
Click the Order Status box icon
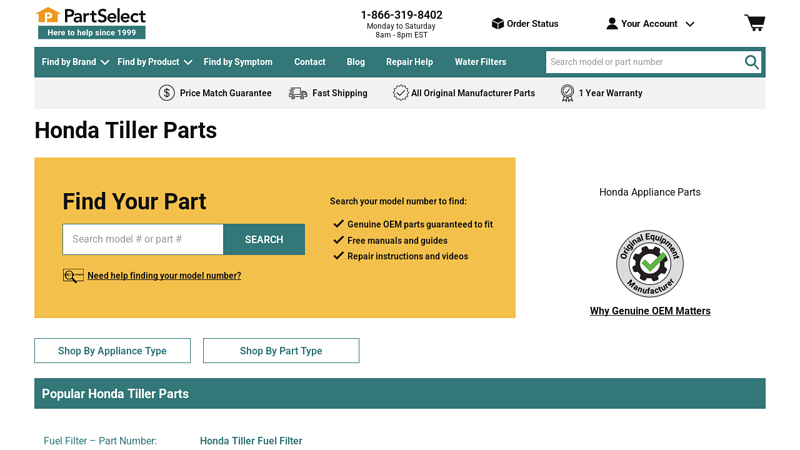pyautogui.click(x=497, y=23)
